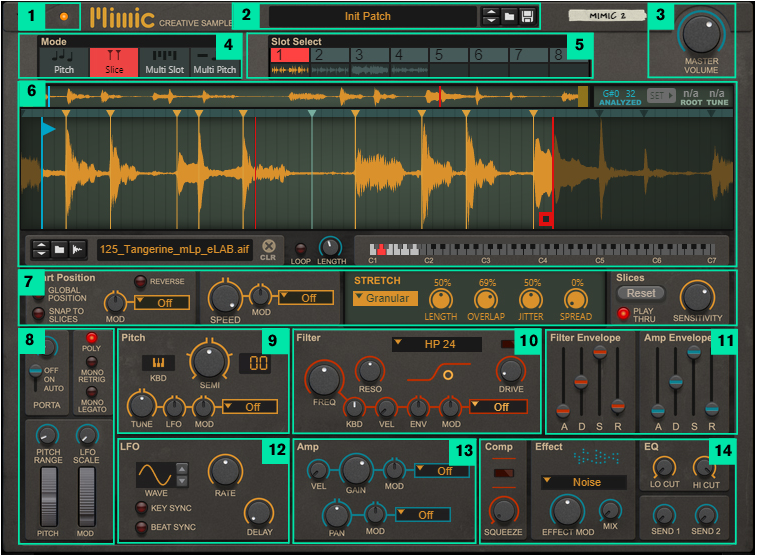The height and width of the screenshot is (559, 757).
Task: Step through samples with arrows near file name
Action: pos(41,250)
